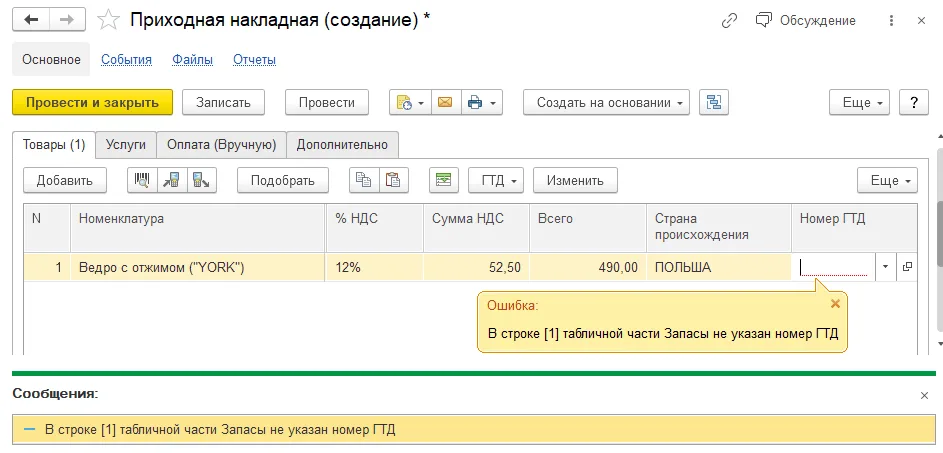Close the Приходная накладная form
943x453 pixels.
tap(921, 20)
